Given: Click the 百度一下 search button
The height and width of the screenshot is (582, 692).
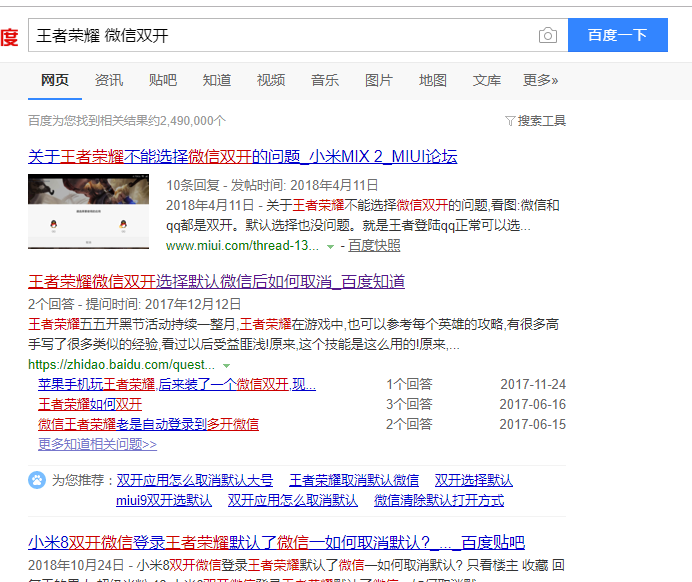Looking at the screenshot, I should (618, 35).
